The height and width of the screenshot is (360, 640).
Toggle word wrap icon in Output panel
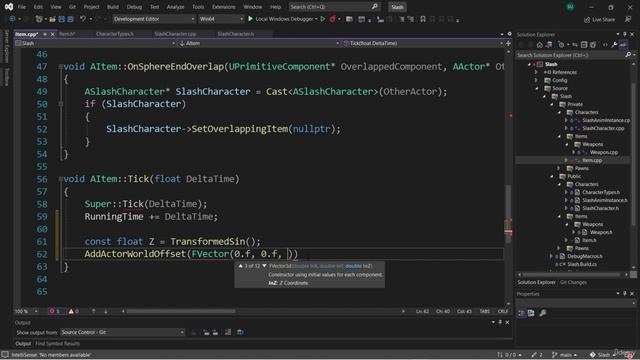[240, 332]
